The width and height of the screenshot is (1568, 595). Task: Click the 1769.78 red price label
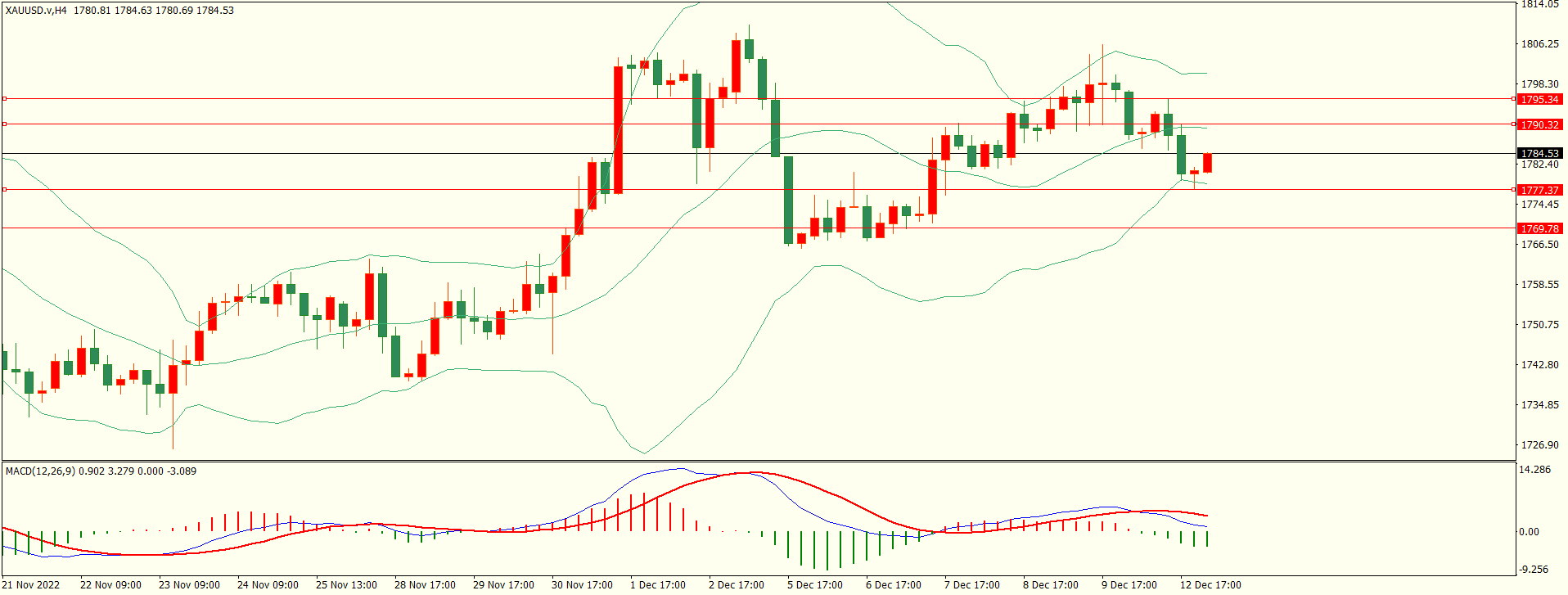pos(1539,229)
